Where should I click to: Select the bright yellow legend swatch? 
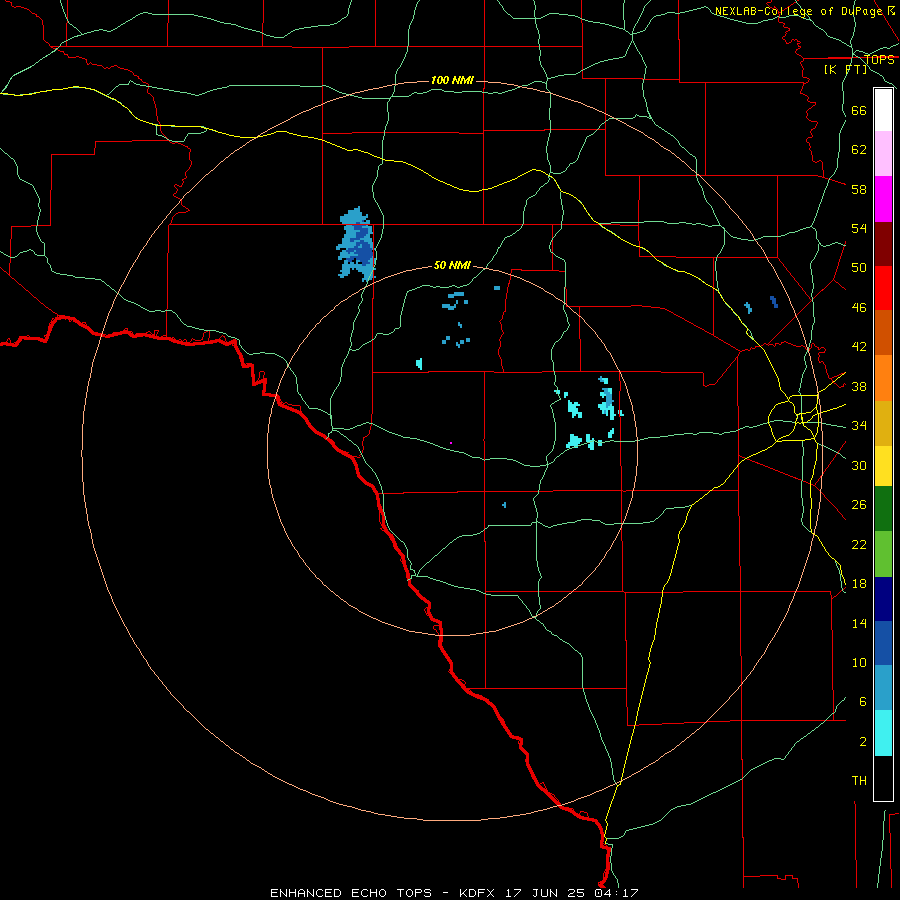coord(883,466)
